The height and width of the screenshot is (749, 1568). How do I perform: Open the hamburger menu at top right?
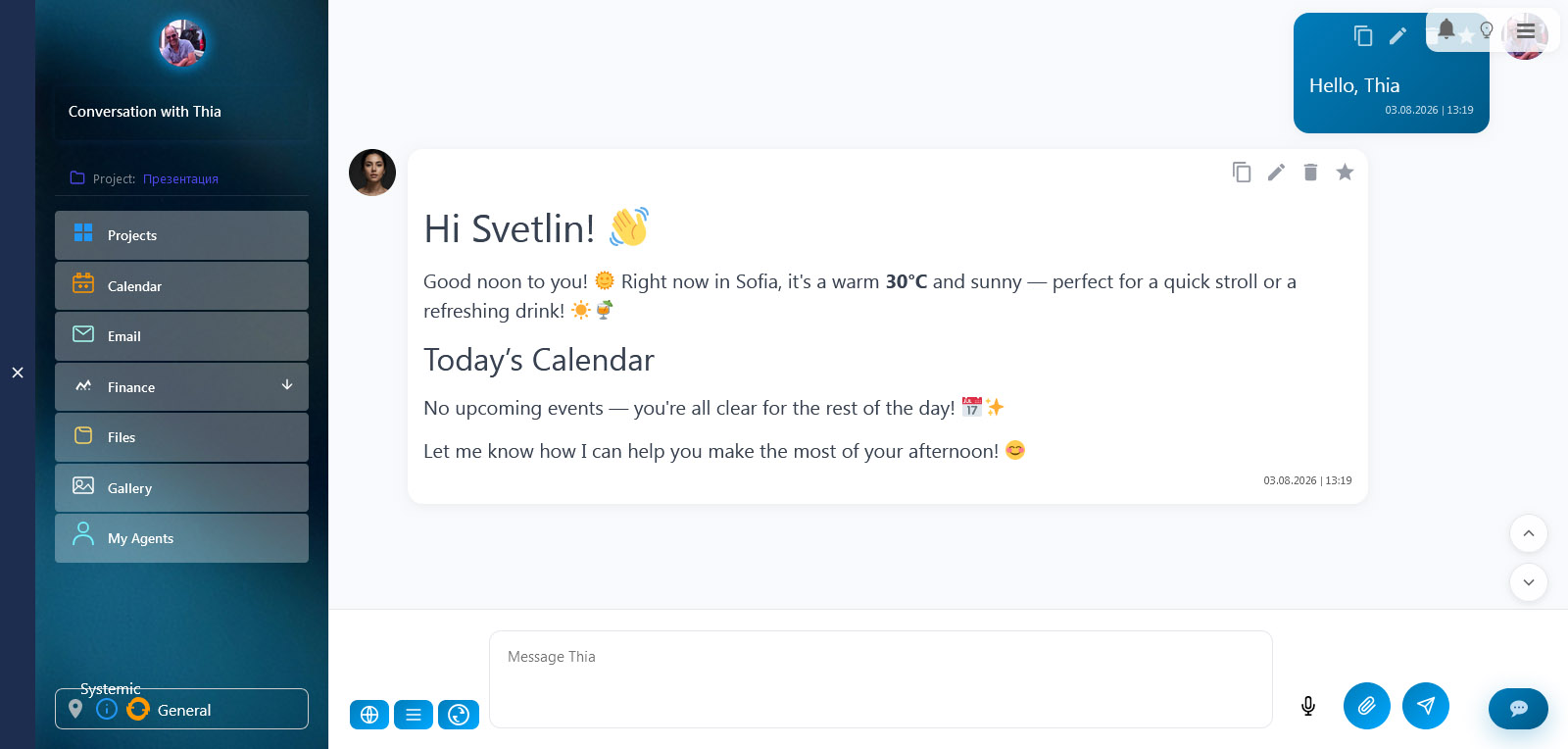click(x=1526, y=30)
